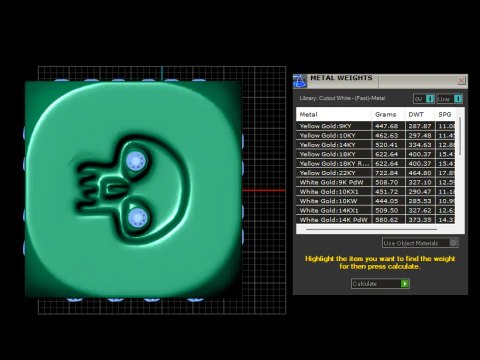
Task: Click the Metal Weights balance scale icon
Action: [299, 81]
